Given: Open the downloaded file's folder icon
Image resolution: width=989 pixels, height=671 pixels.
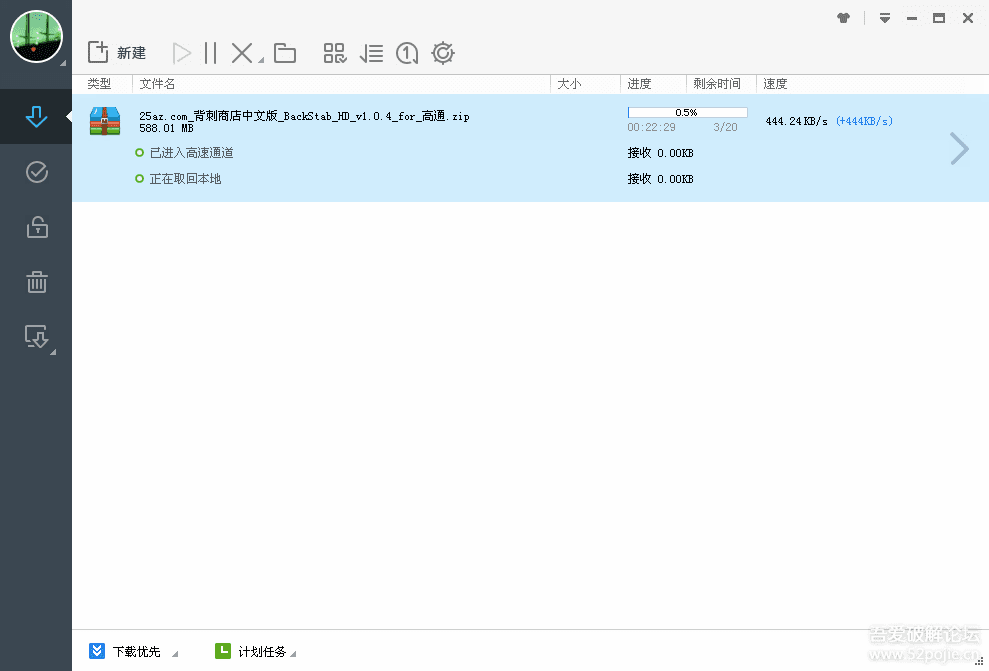Looking at the screenshot, I should (x=285, y=52).
